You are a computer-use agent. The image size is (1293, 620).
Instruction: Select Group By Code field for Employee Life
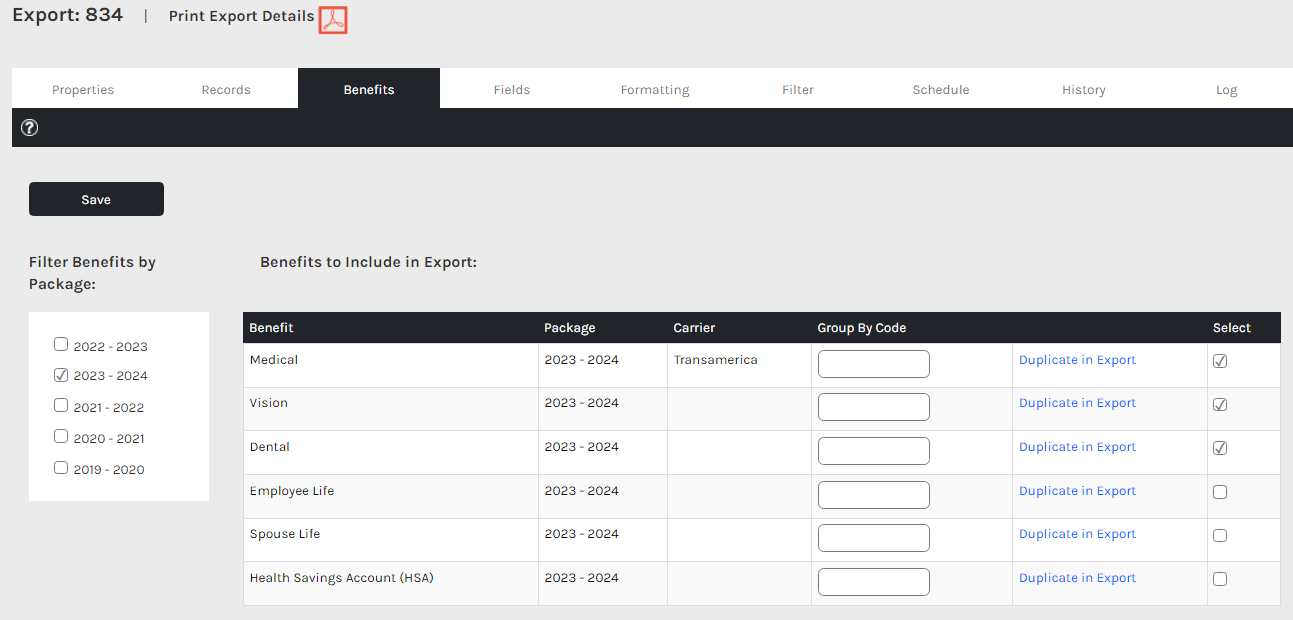874,495
